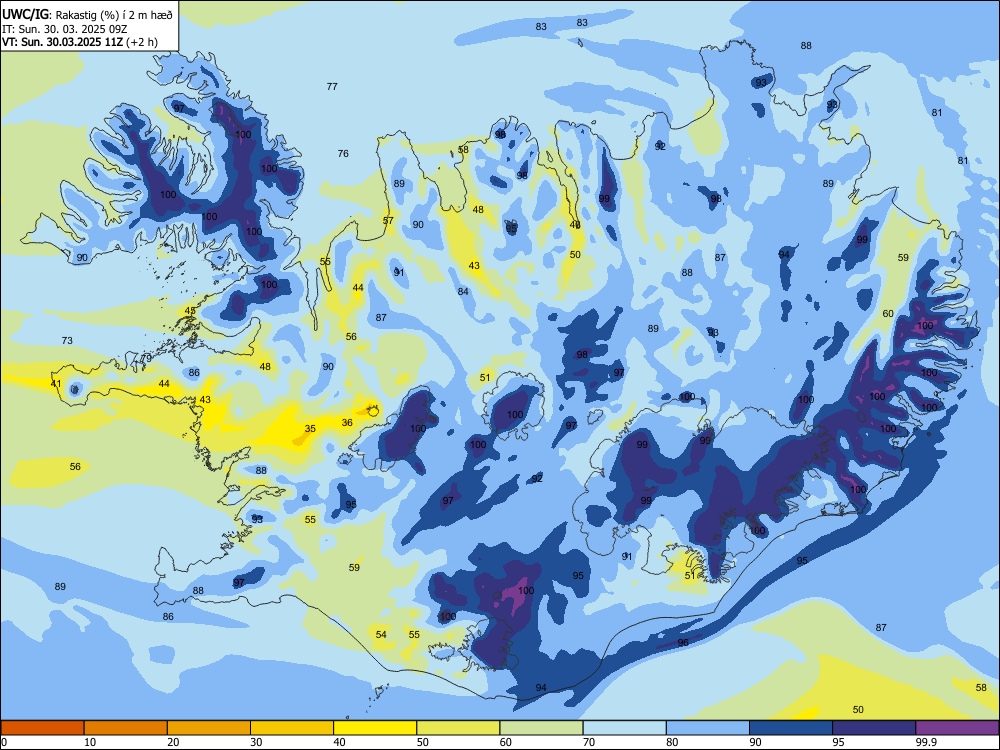Click the 20–30 amber legend swatch
Screen dimensions: 1000x750
point(209,728)
